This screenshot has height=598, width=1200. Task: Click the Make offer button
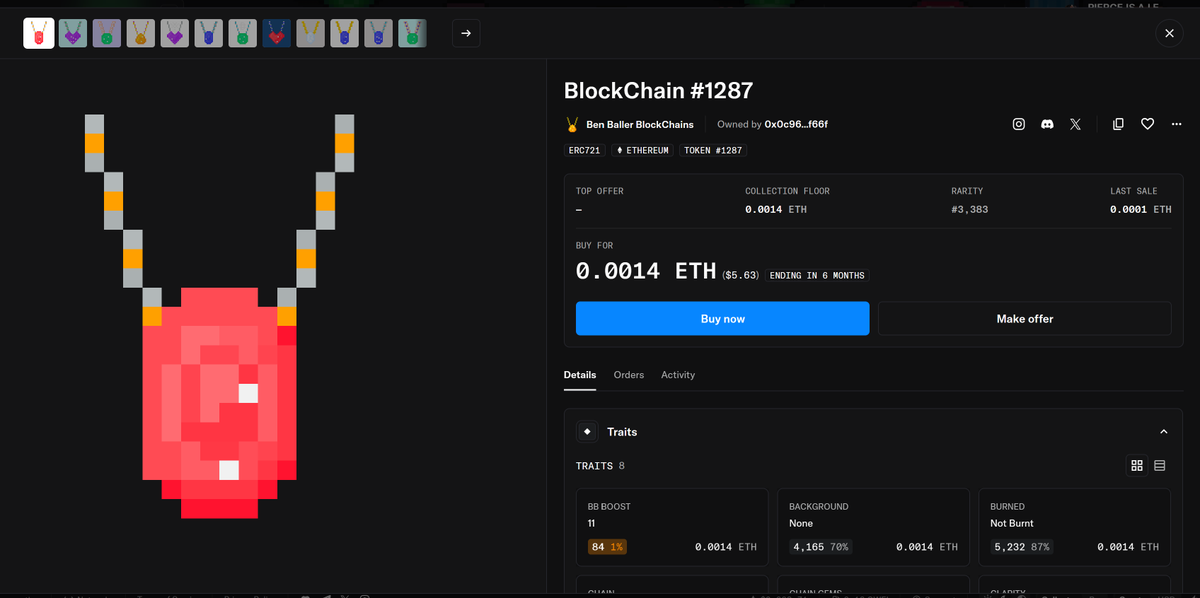[x=1025, y=319]
